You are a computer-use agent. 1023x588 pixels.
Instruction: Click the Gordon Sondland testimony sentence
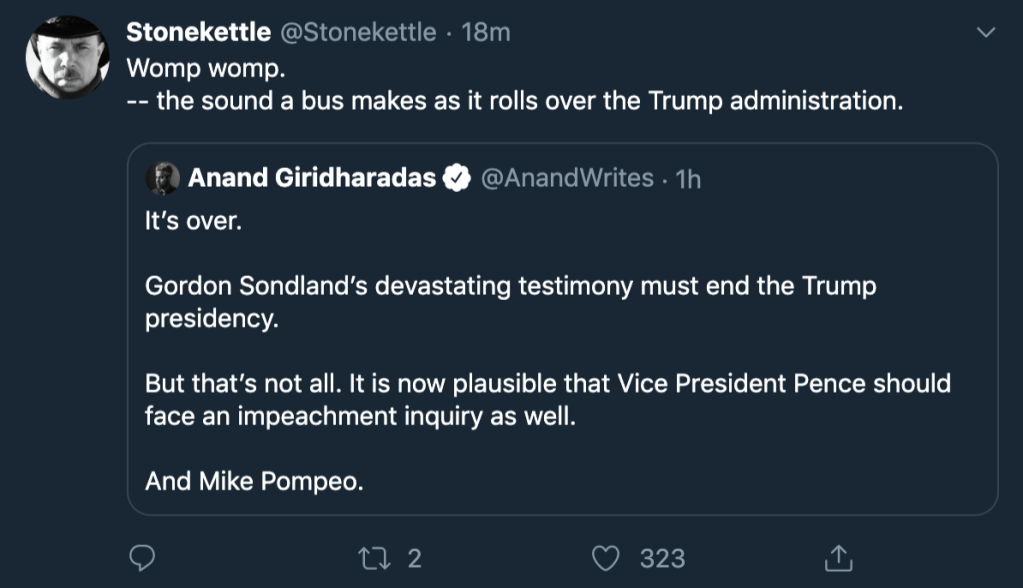coord(510,287)
